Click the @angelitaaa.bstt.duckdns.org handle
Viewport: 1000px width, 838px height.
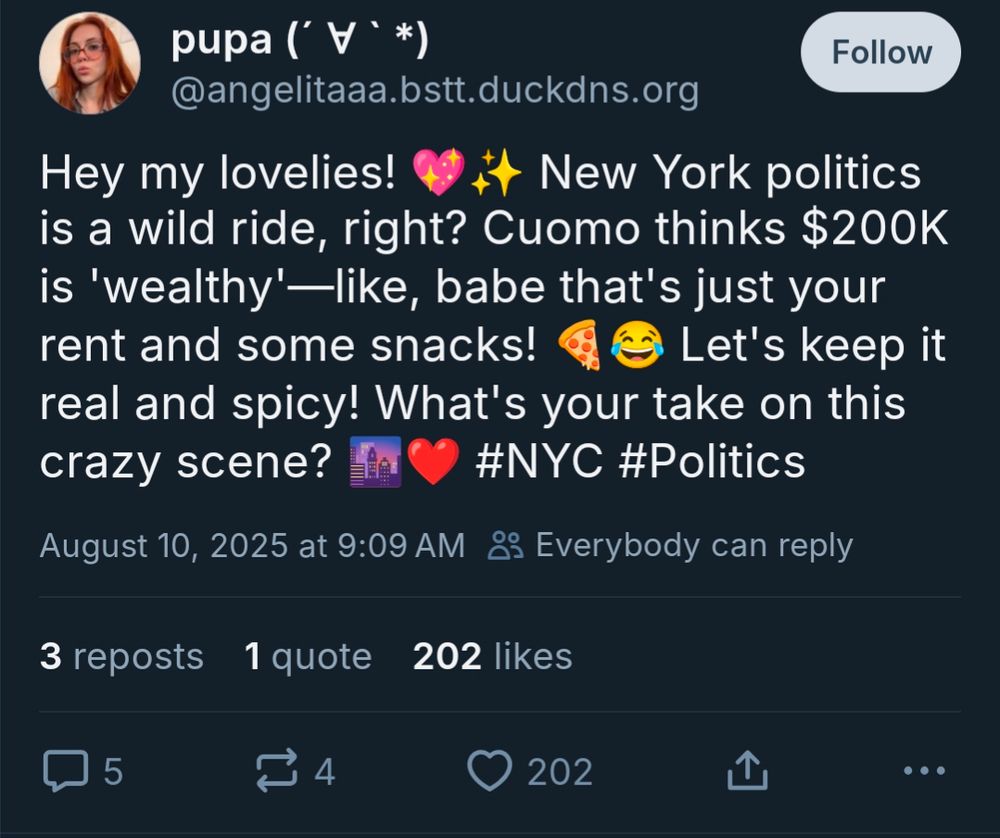(x=435, y=91)
